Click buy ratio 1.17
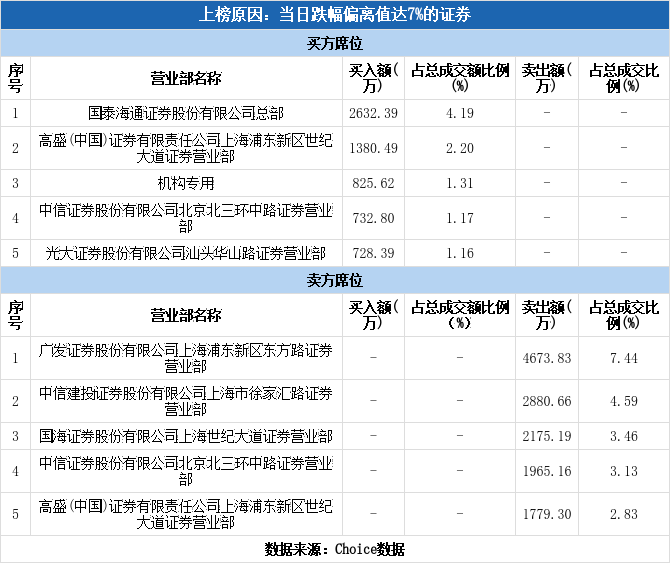The image size is (670, 563). [x=460, y=218]
